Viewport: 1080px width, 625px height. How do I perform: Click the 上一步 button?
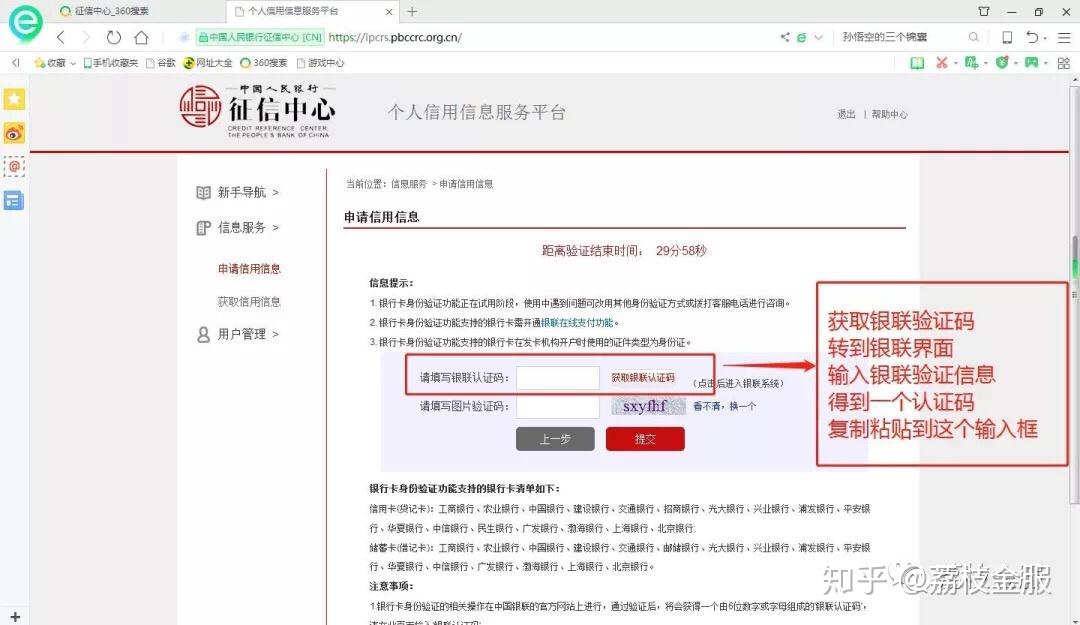[555, 439]
